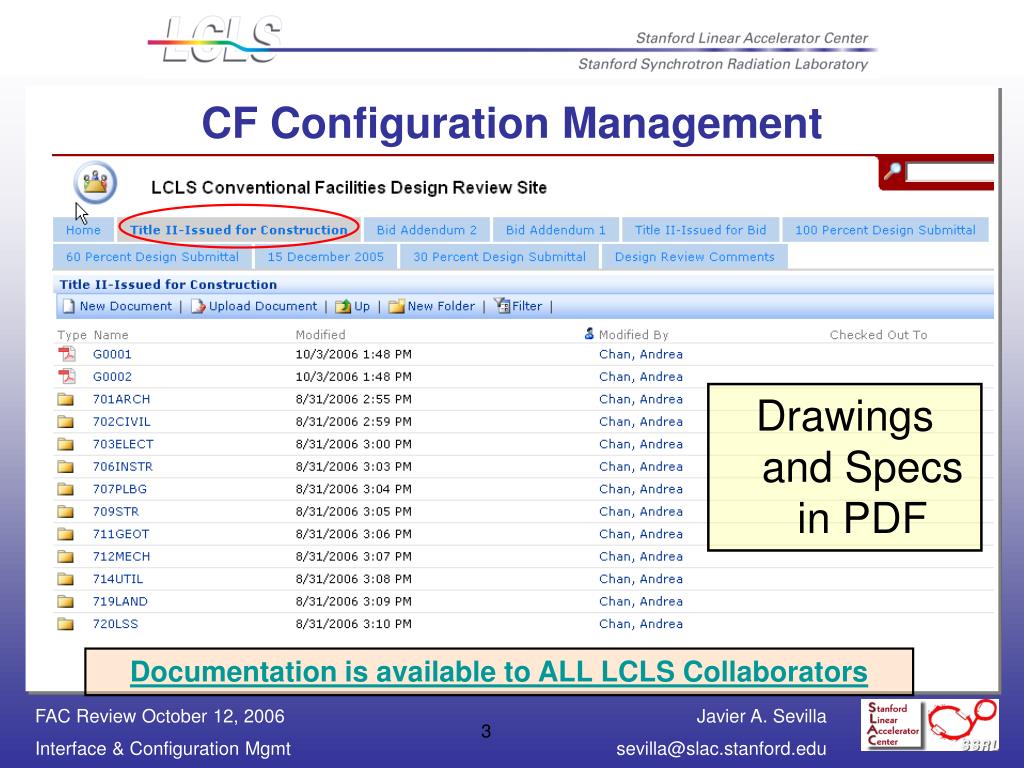This screenshot has width=1024, height=768.
Task: Click the New Folder icon
Action: point(396,306)
